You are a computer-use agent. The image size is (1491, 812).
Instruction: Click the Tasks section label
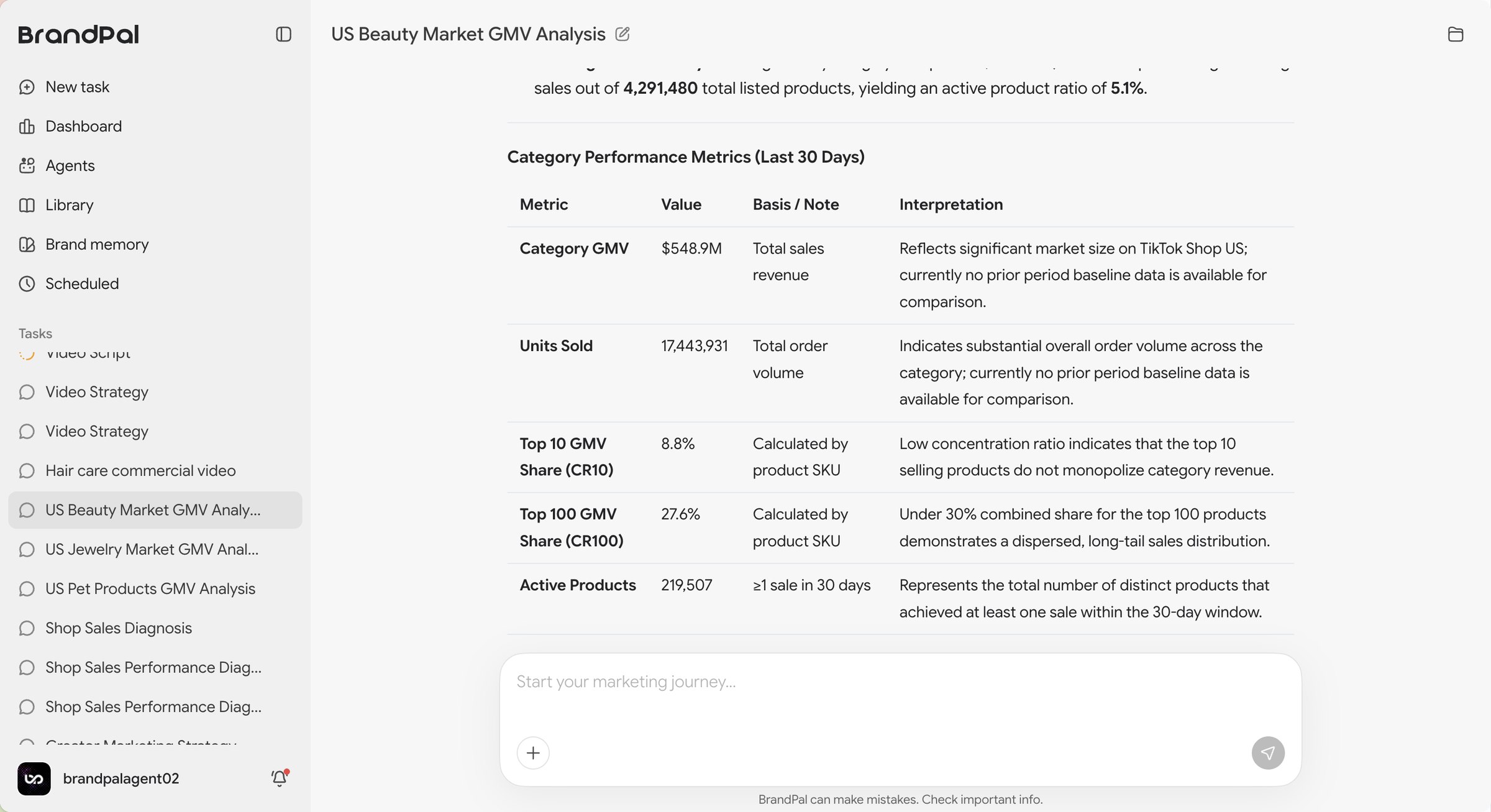(35, 334)
